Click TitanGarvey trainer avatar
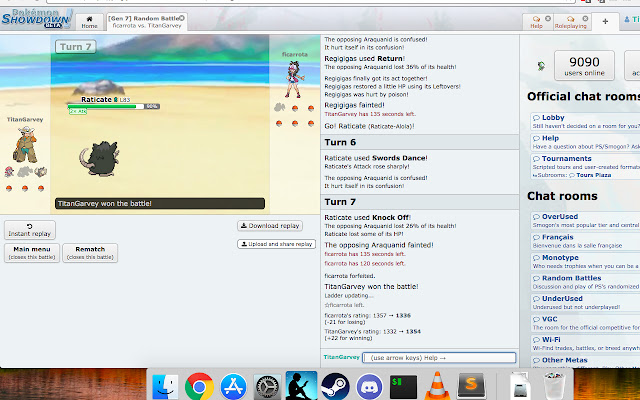 [x=25, y=144]
